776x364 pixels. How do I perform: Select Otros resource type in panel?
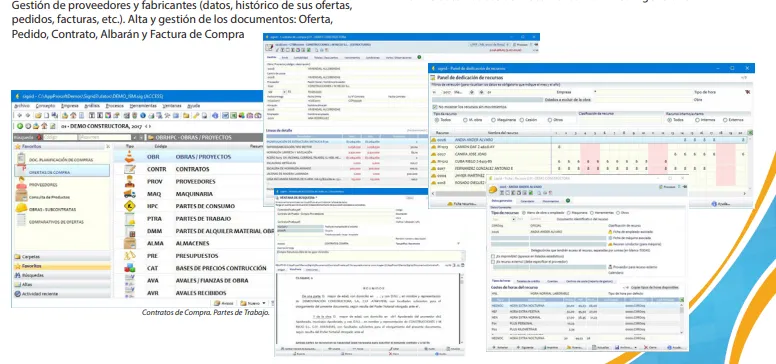550,120
